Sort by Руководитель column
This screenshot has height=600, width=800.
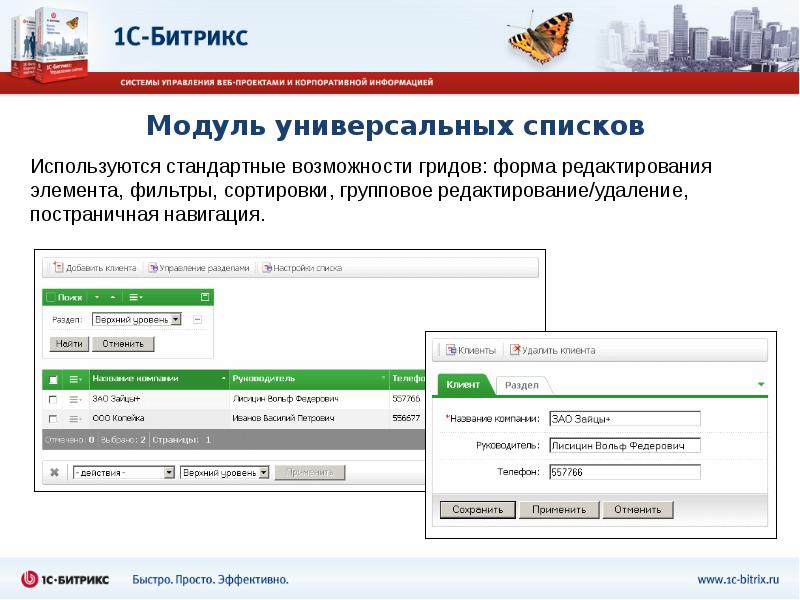[309, 379]
